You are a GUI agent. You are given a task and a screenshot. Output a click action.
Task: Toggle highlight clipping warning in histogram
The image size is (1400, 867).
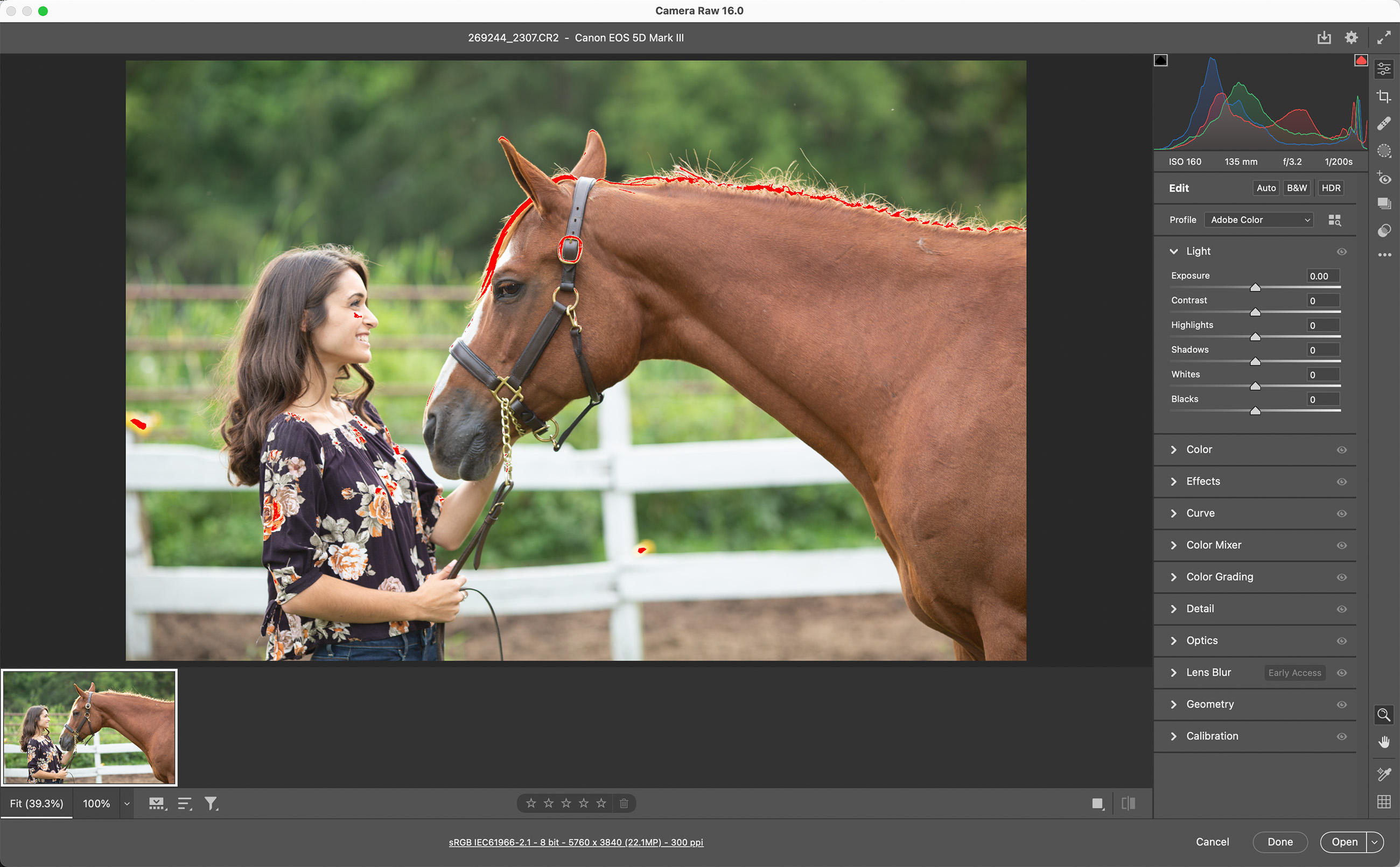coord(1361,60)
